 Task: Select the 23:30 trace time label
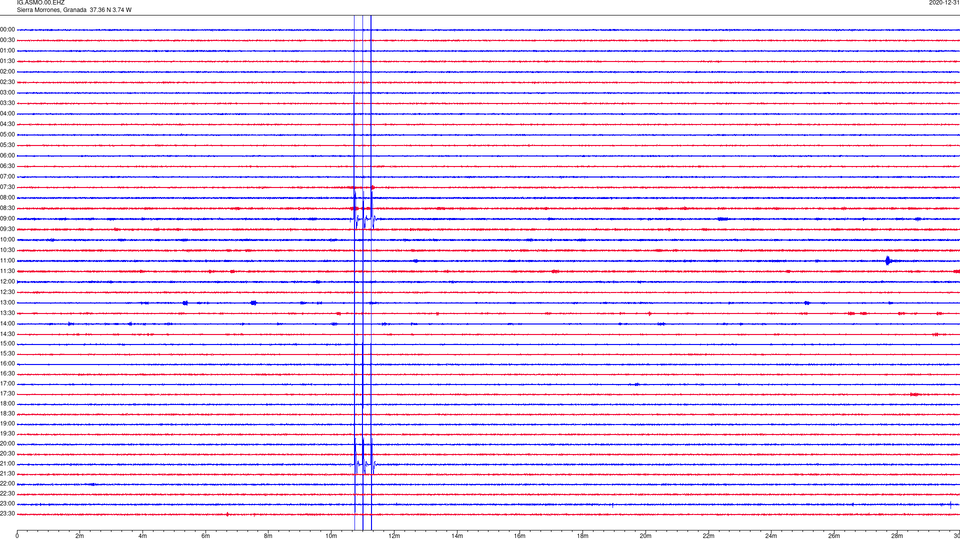tap(7, 514)
